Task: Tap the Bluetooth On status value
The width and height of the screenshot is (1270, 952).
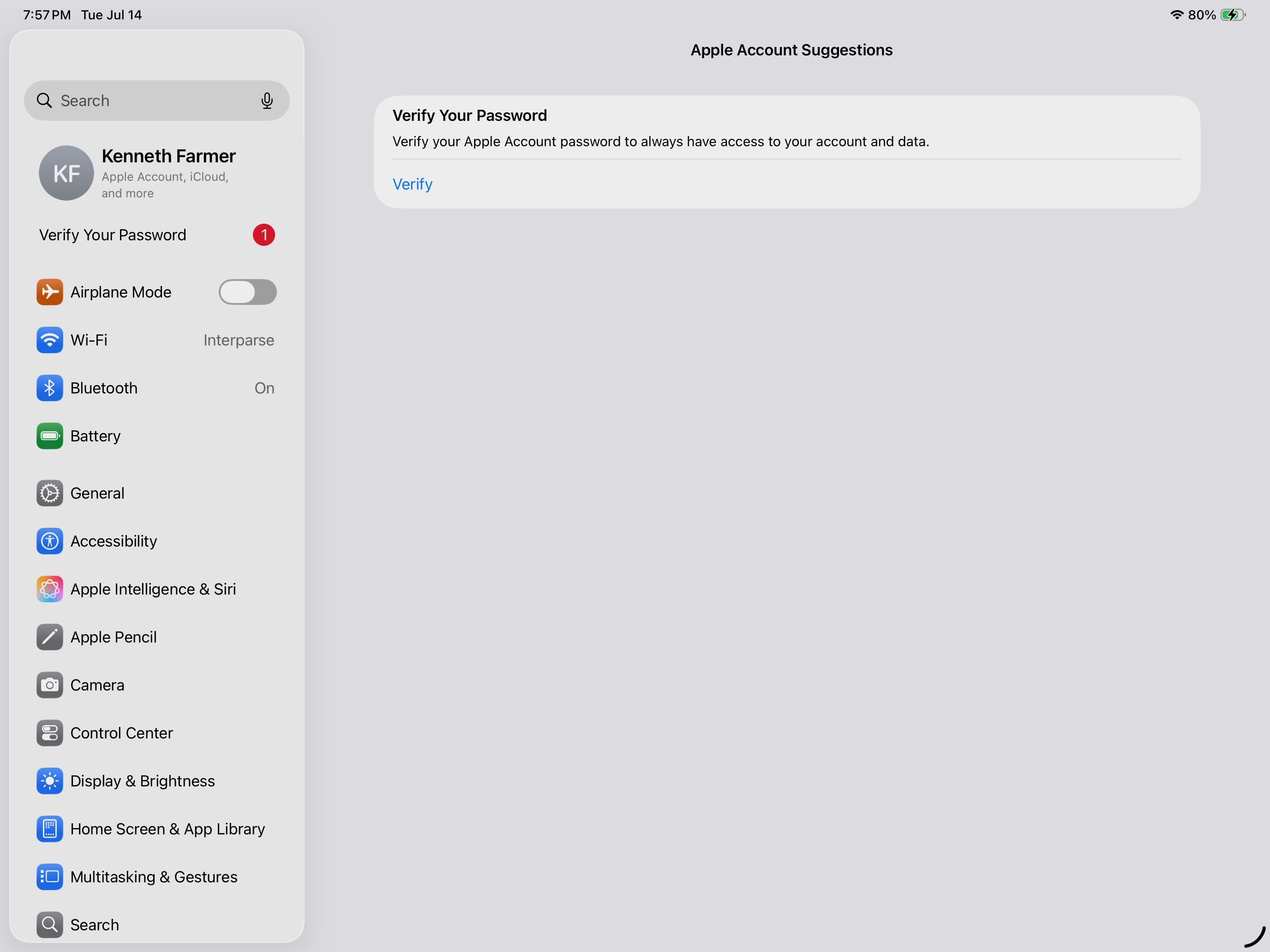Action: (x=264, y=388)
